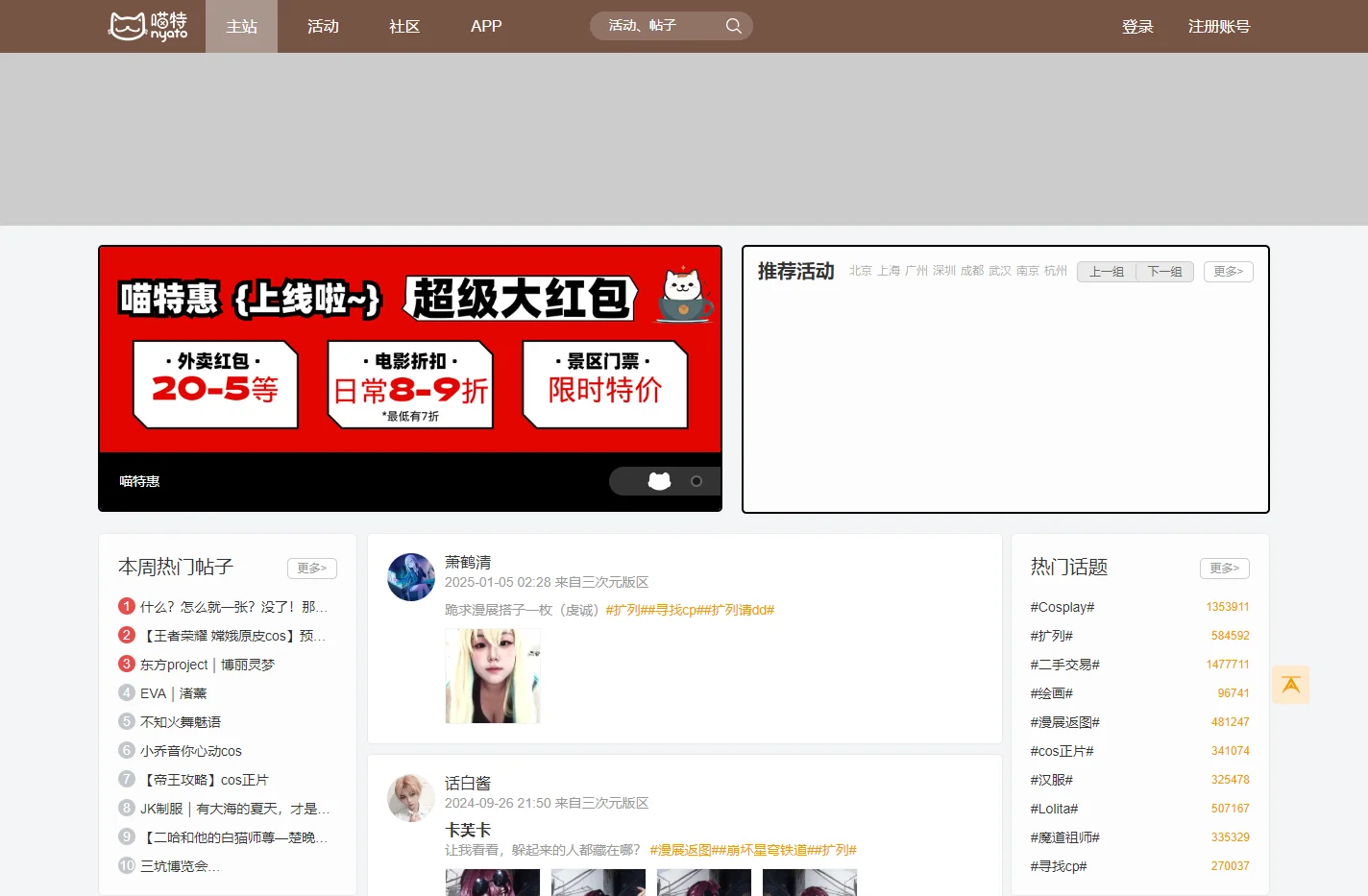Viewport: 1368px width, 896px height.
Task: Switch to the second carousel dot
Action: click(696, 481)
